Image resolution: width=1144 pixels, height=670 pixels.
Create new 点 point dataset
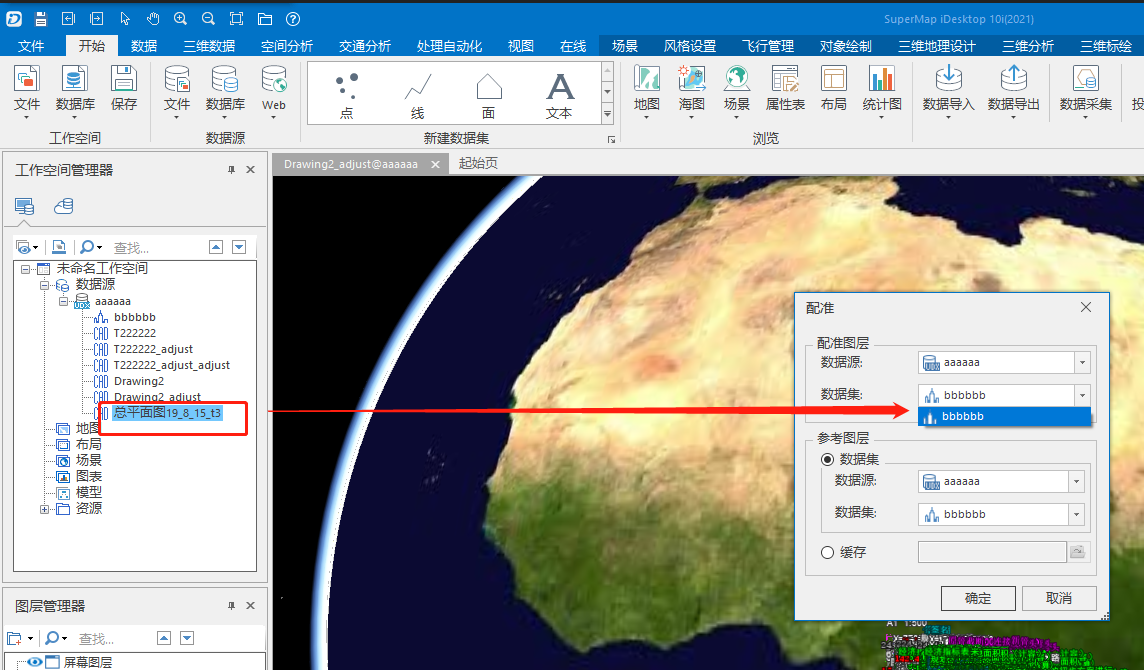pos(347,95)
